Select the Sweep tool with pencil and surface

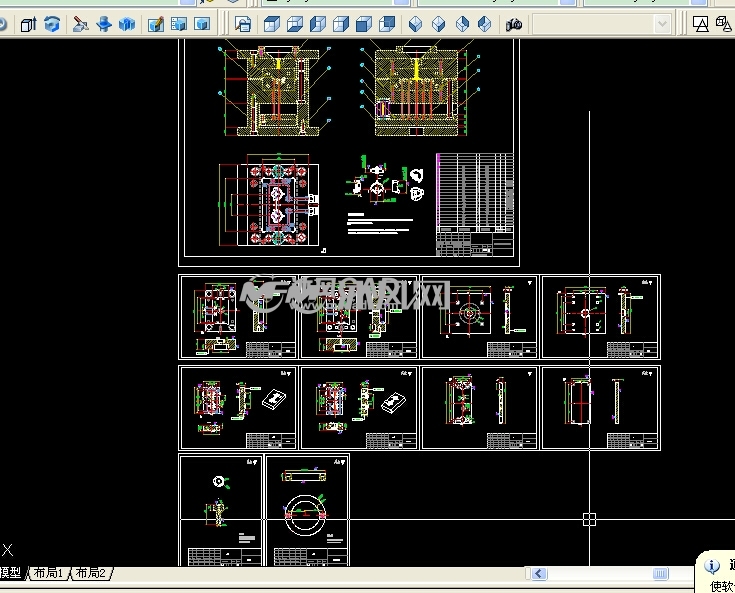pos(81,24)
